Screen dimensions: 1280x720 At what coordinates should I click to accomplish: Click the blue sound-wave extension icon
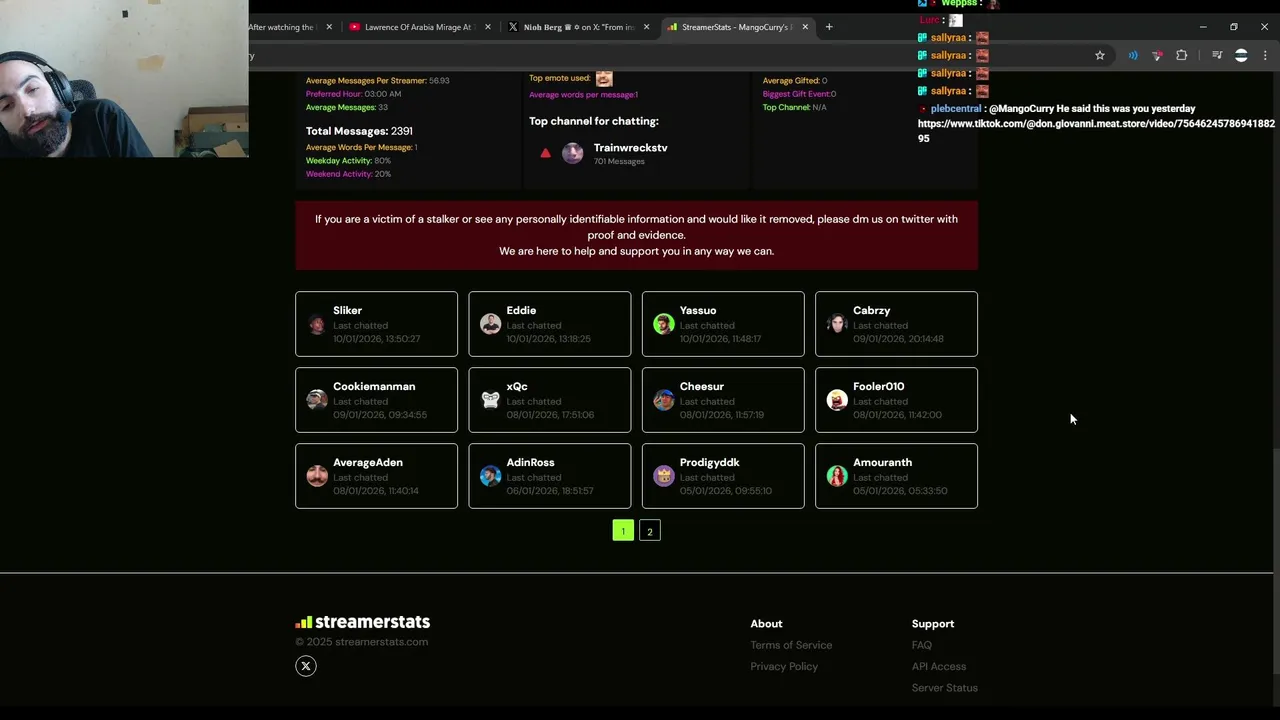1133,56
